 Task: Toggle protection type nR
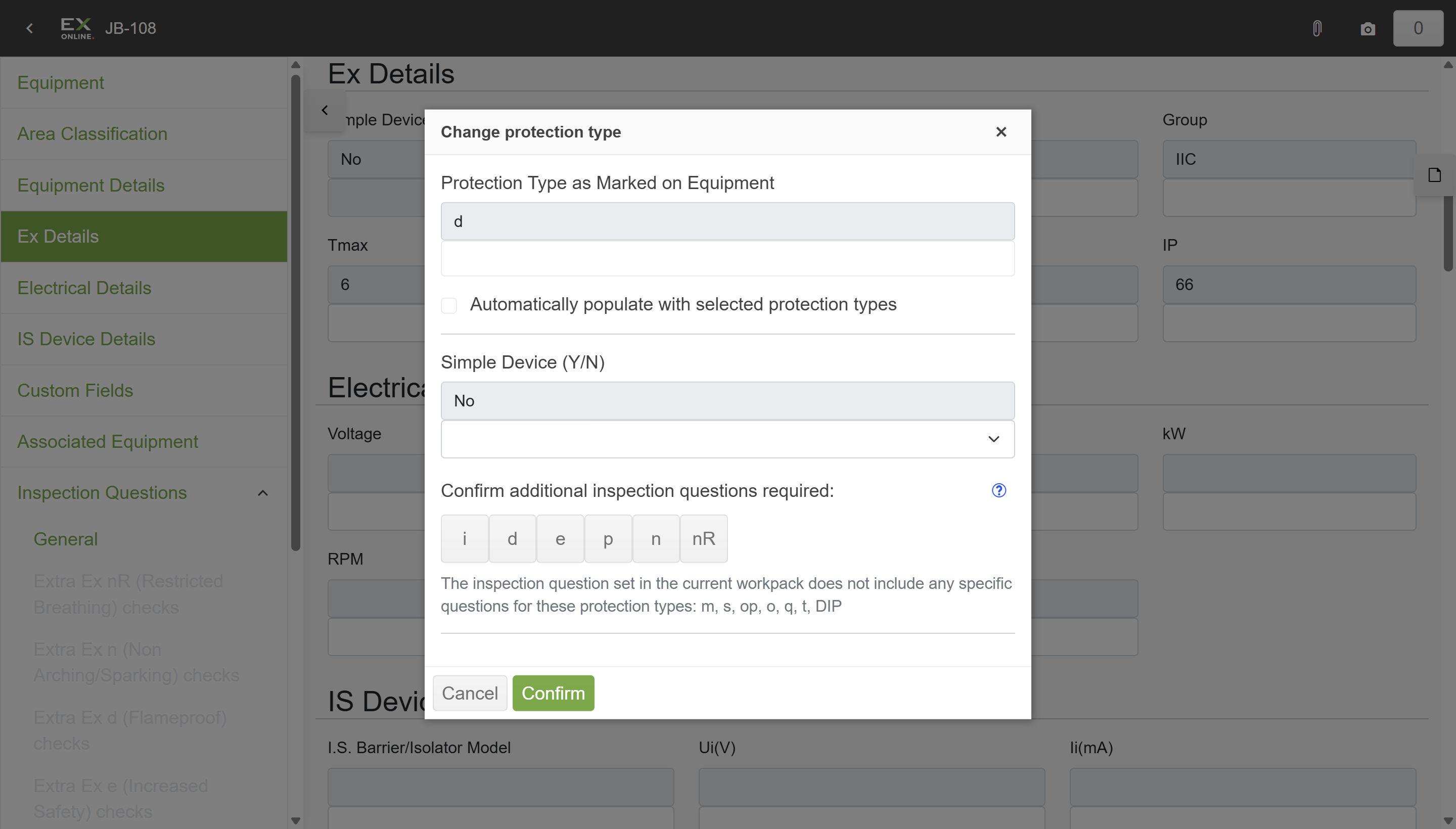point(704,539)
